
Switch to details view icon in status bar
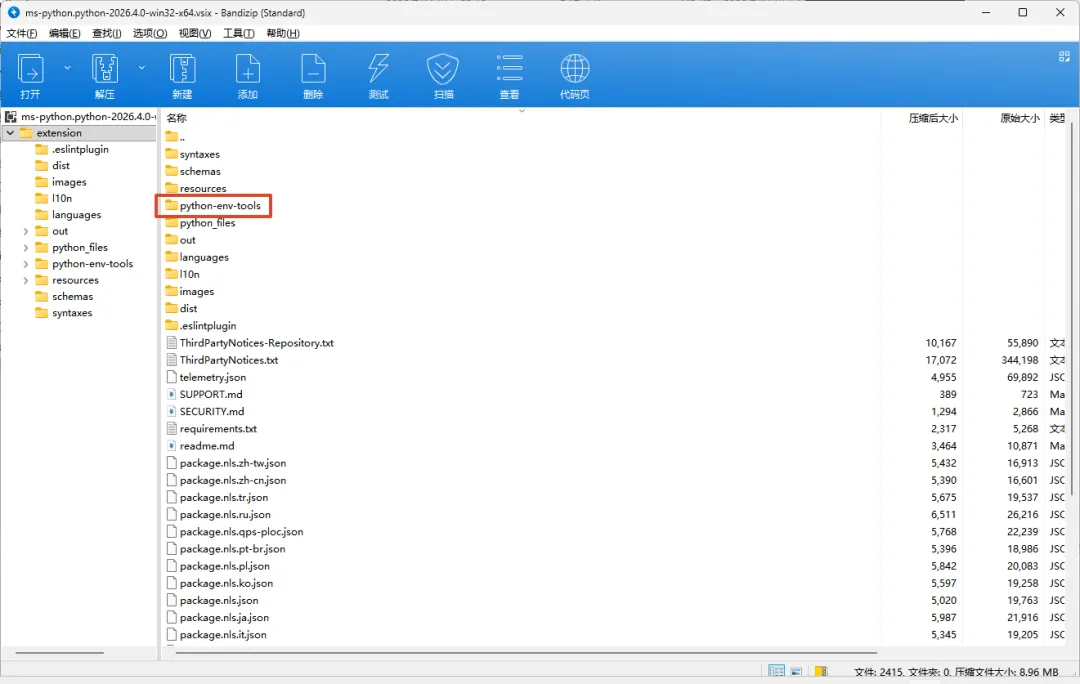pyautogui.click(x=776, y=671)
